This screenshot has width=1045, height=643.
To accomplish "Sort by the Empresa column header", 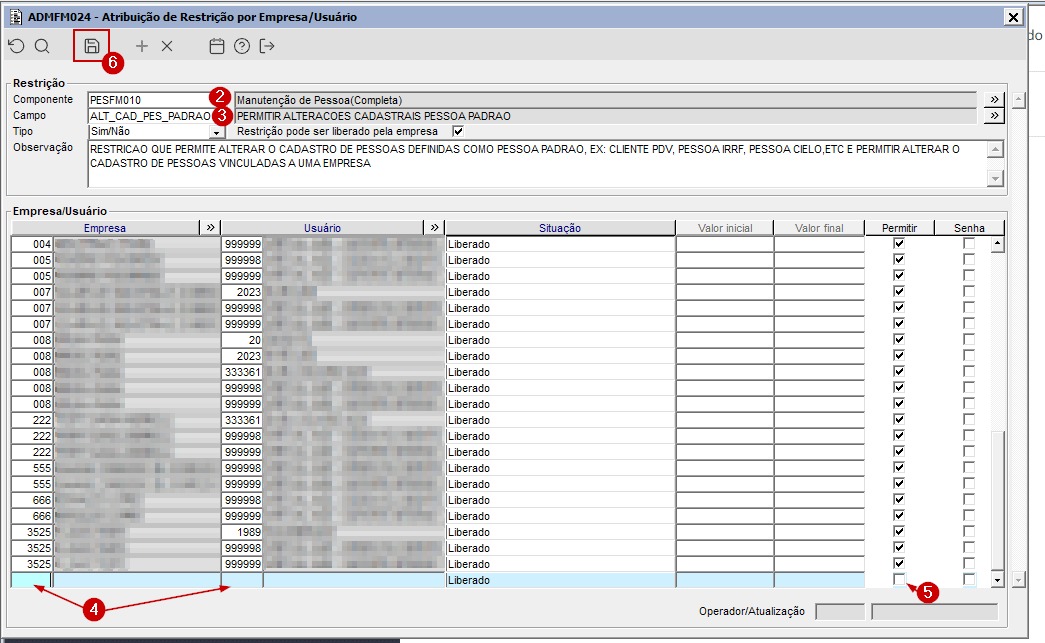I will pos(105,228).
